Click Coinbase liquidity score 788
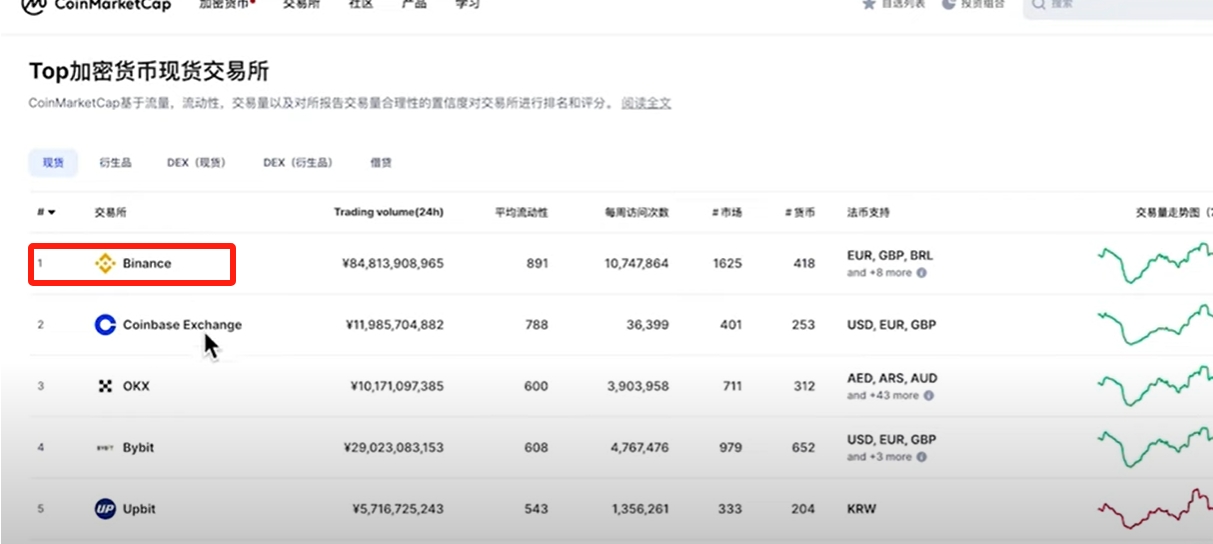This screenshot has height=544, width=1213. pos(537,325)
